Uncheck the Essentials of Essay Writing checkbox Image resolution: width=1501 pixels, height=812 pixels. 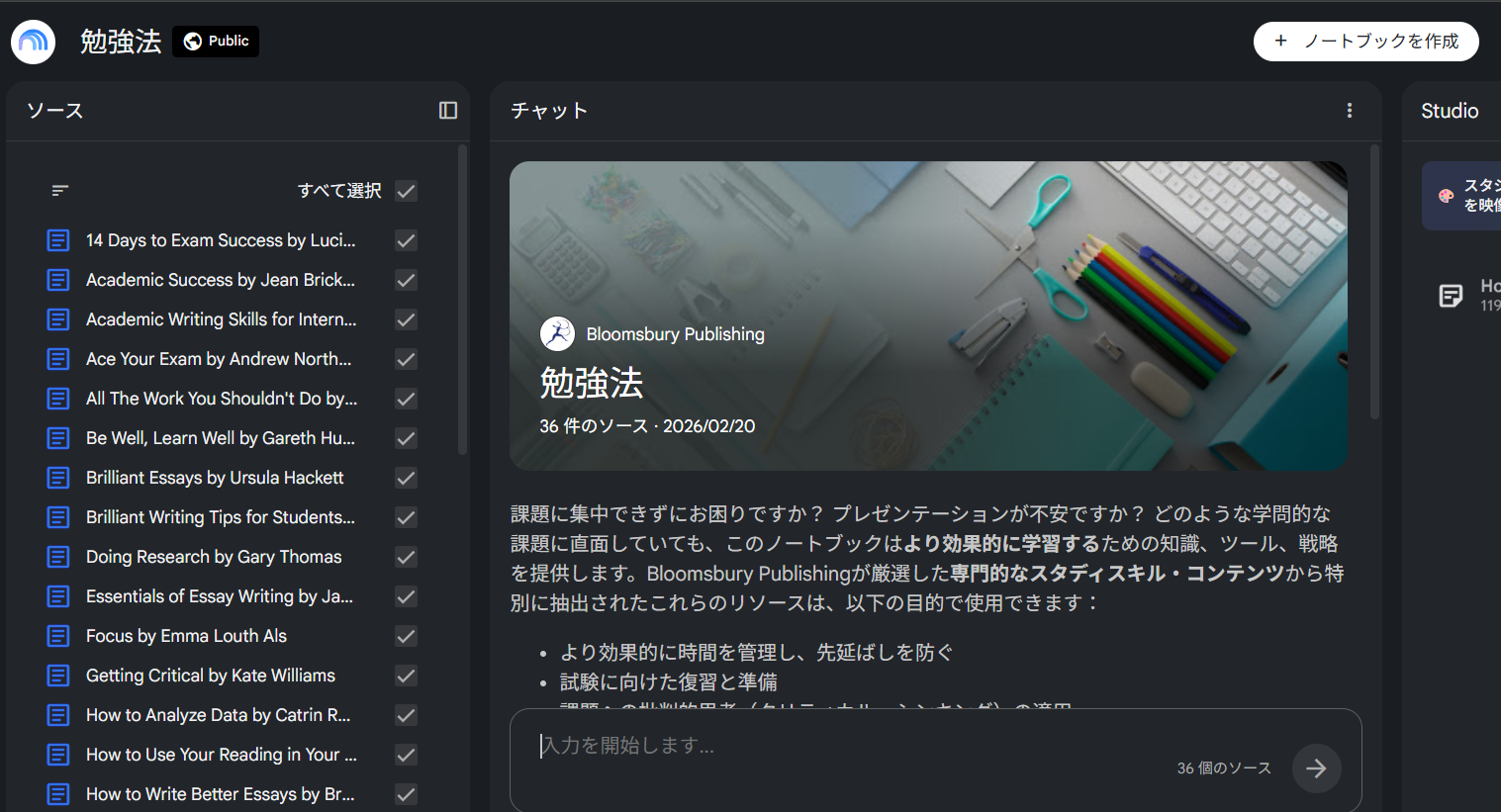(406, 596)
